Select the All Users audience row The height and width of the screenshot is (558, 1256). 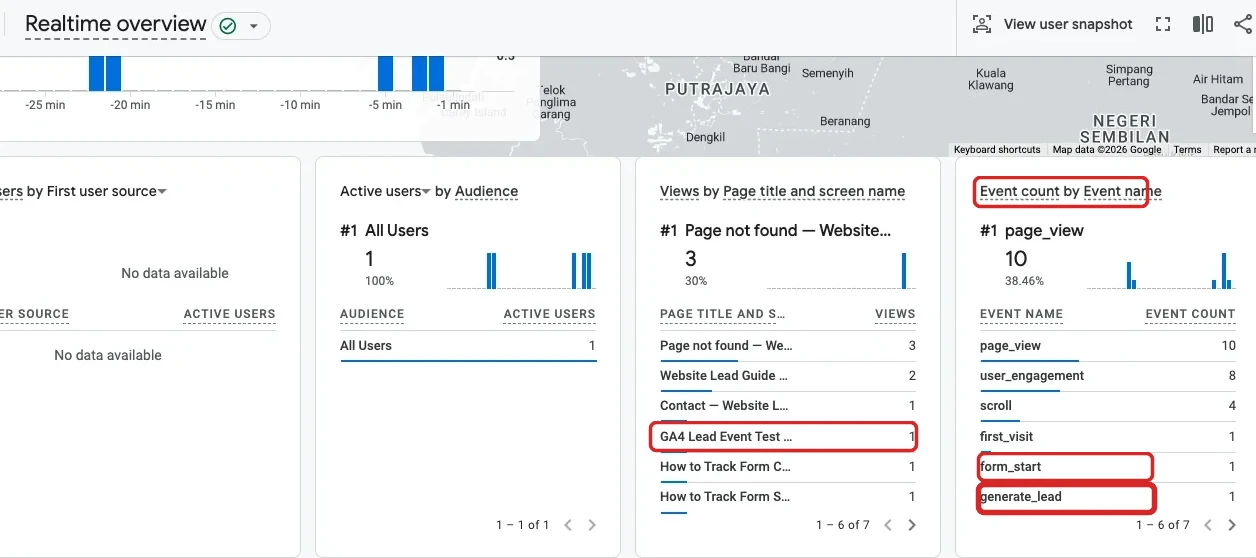[x=468, y=346]
